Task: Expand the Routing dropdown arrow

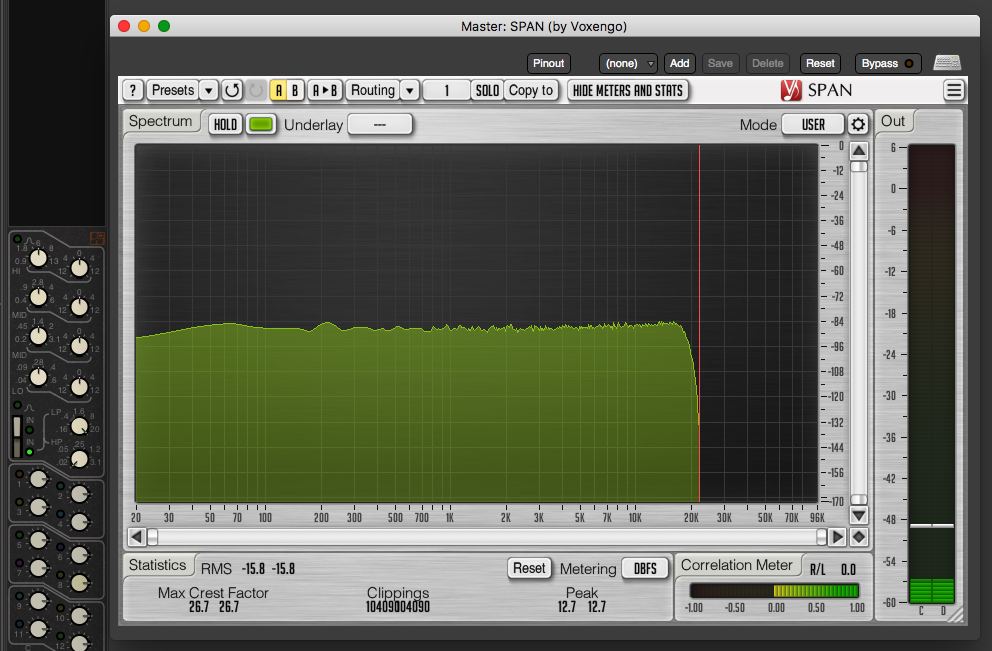Action: click(x=409, y=90)
